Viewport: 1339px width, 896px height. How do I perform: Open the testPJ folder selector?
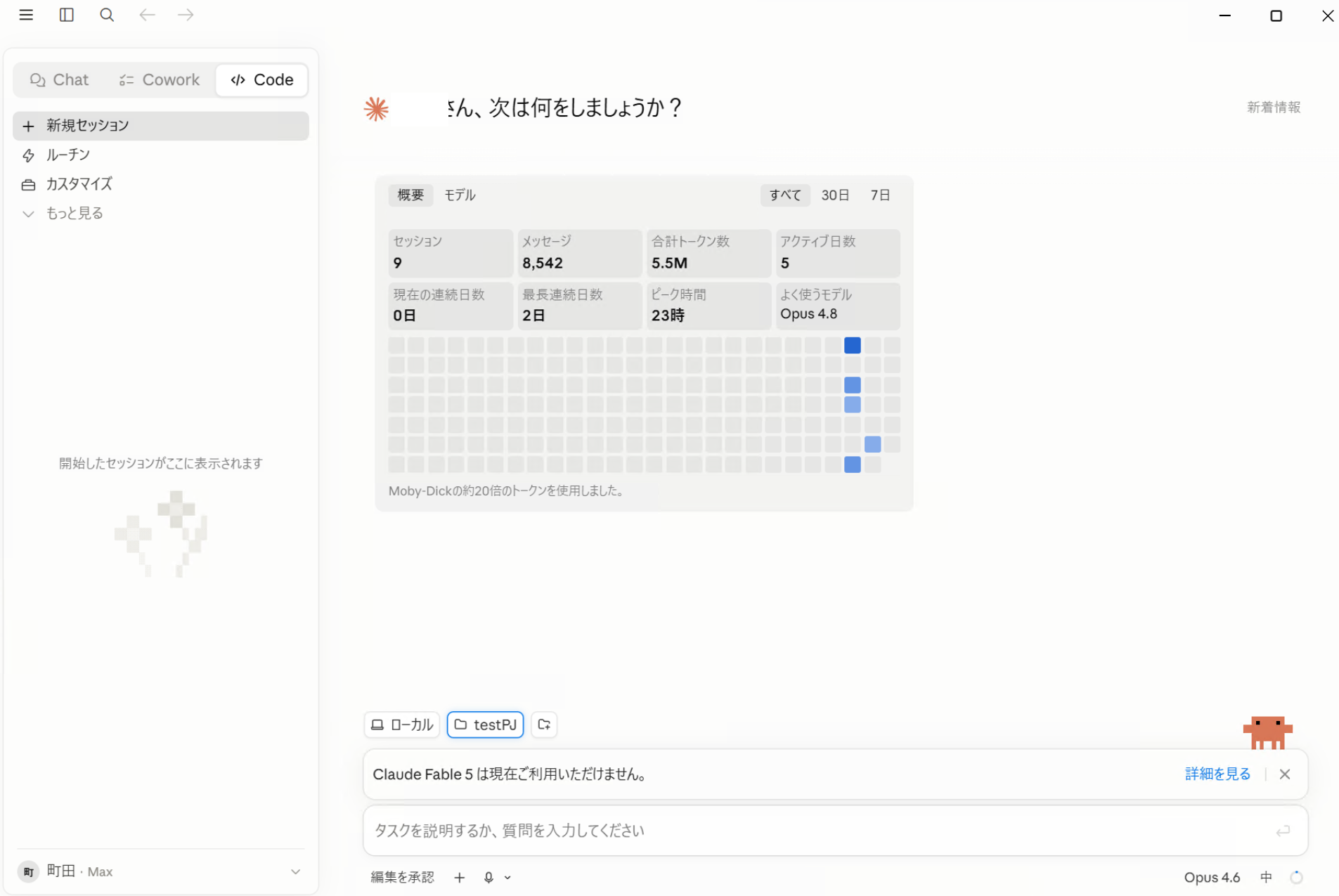pyautogui.click(x=486, y=725)
